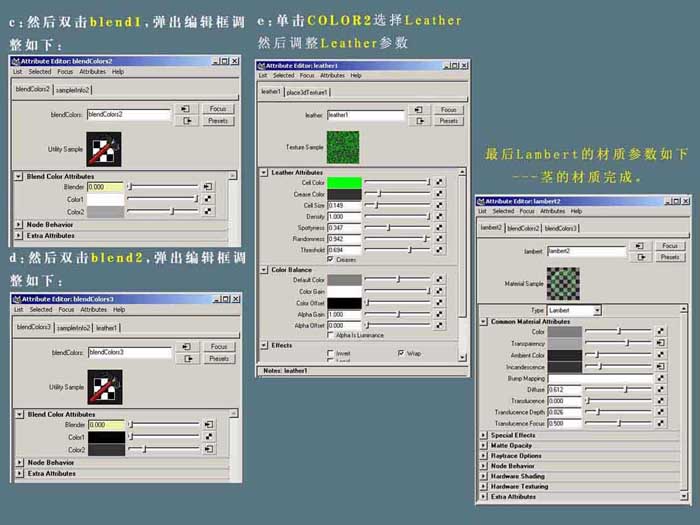Viewport: 700px width, 525px height.
Task: Toggle the Invert checkbox under Effects
Action: pyautogui.click(x=330, y=353)
